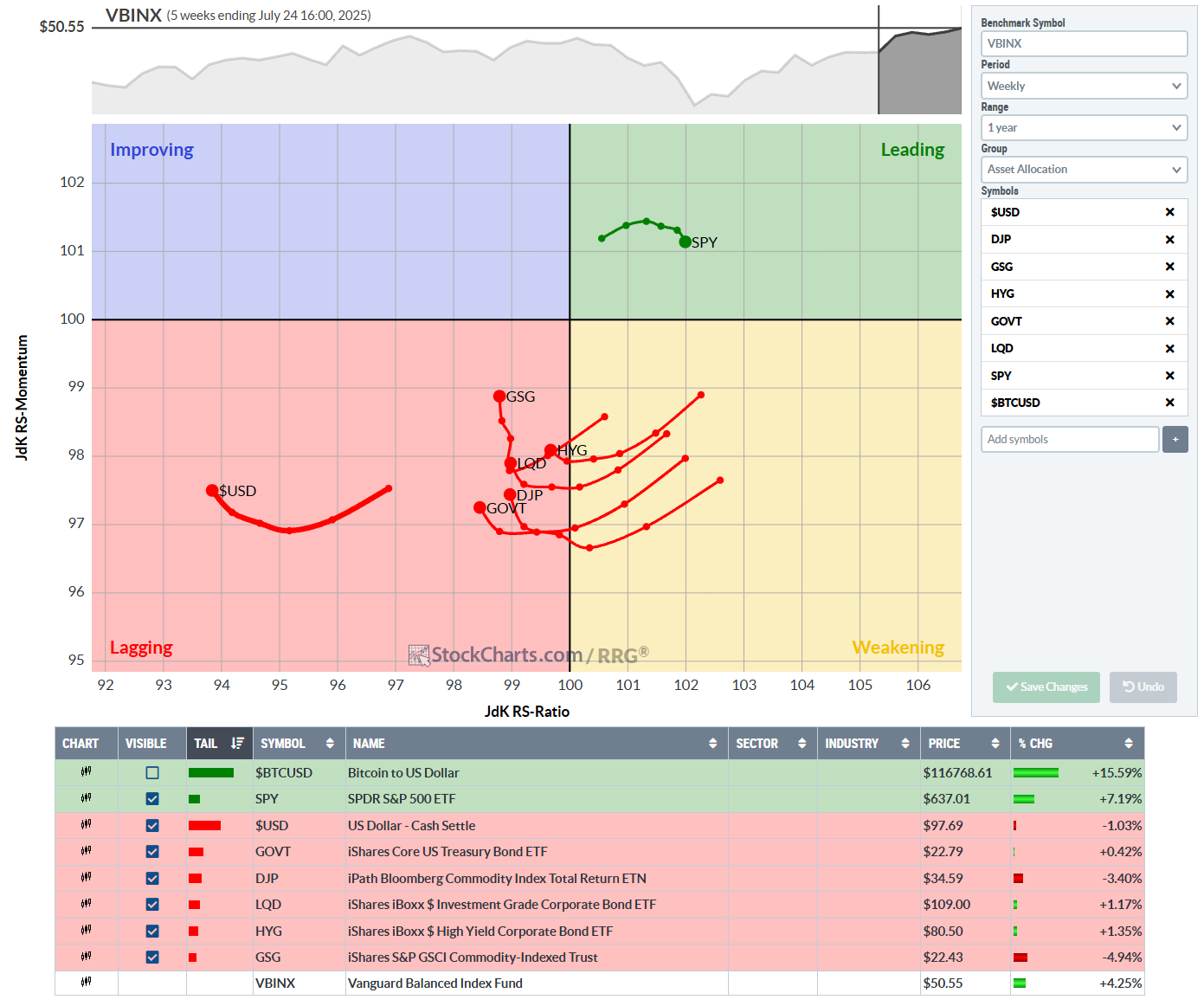1204x1006 pixels.
Task: Open chart icon for the $BTCUSD row
Action: click(86, 772)
